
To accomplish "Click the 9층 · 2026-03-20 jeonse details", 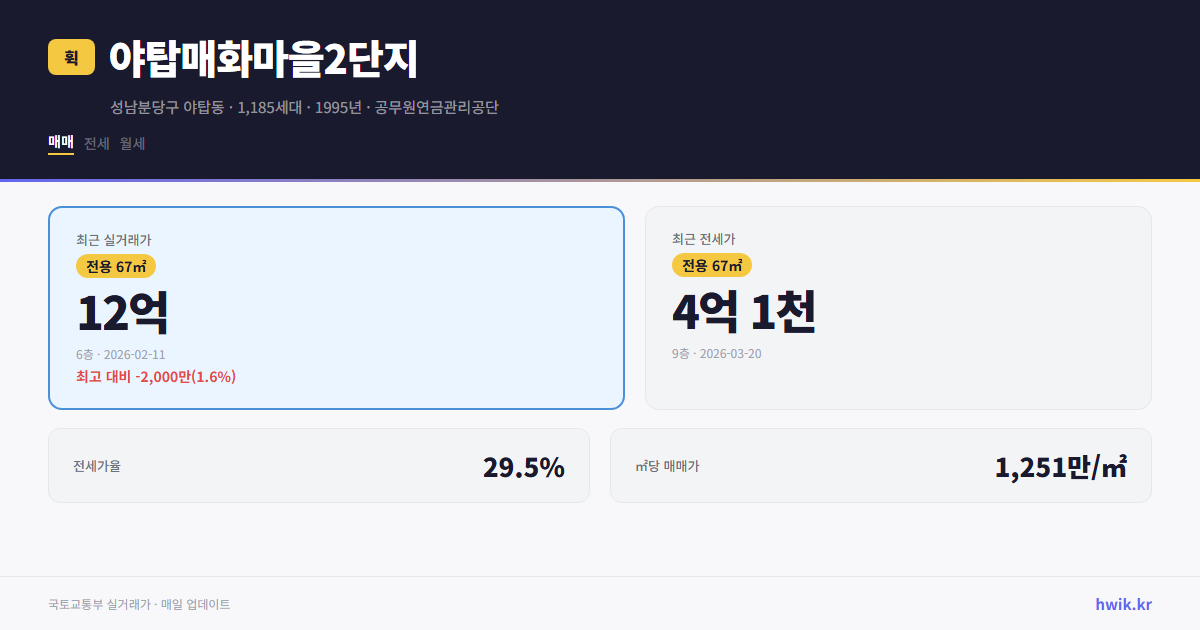I will [x=716, y=354].
